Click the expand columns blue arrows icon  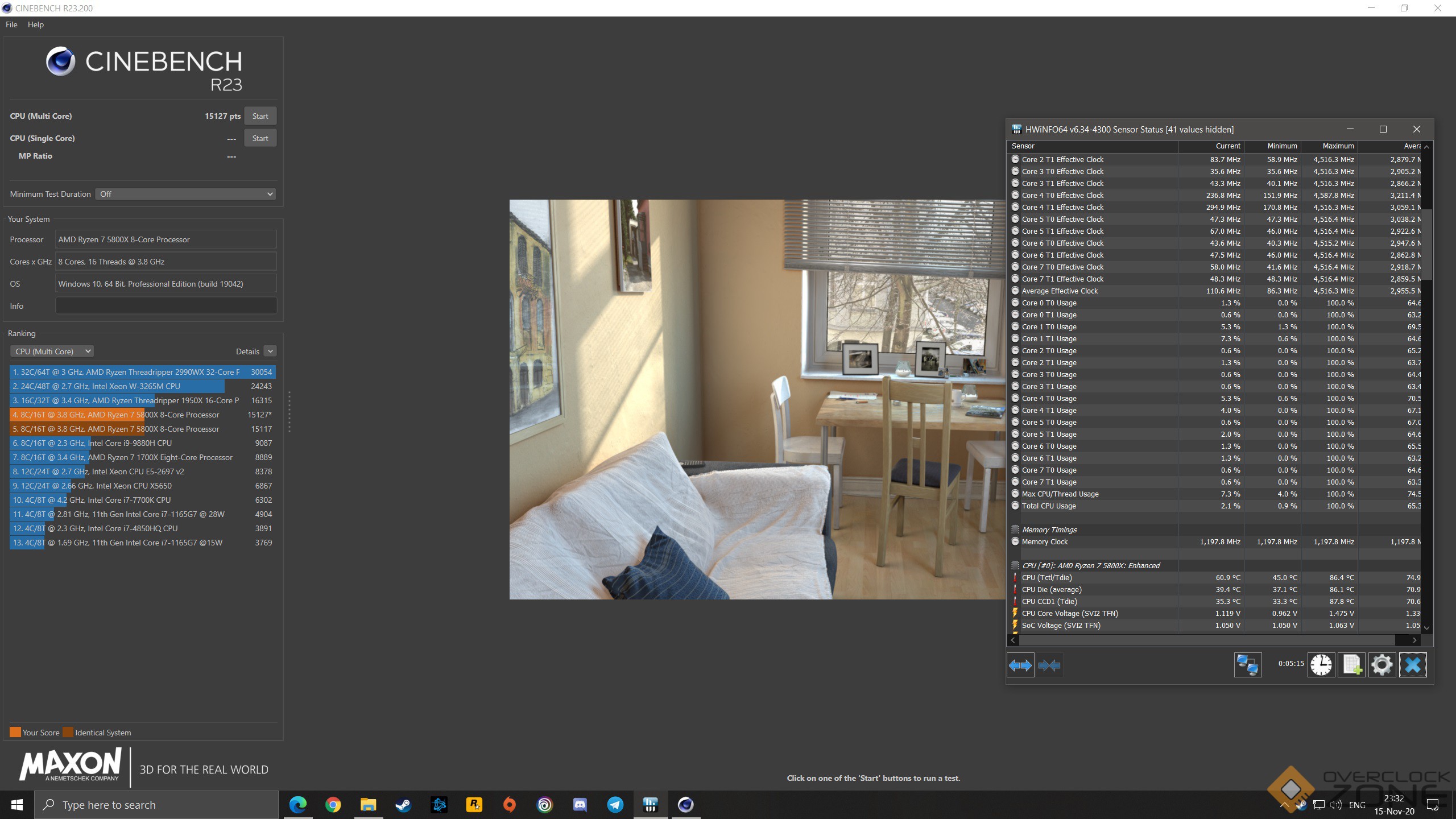1020,665
